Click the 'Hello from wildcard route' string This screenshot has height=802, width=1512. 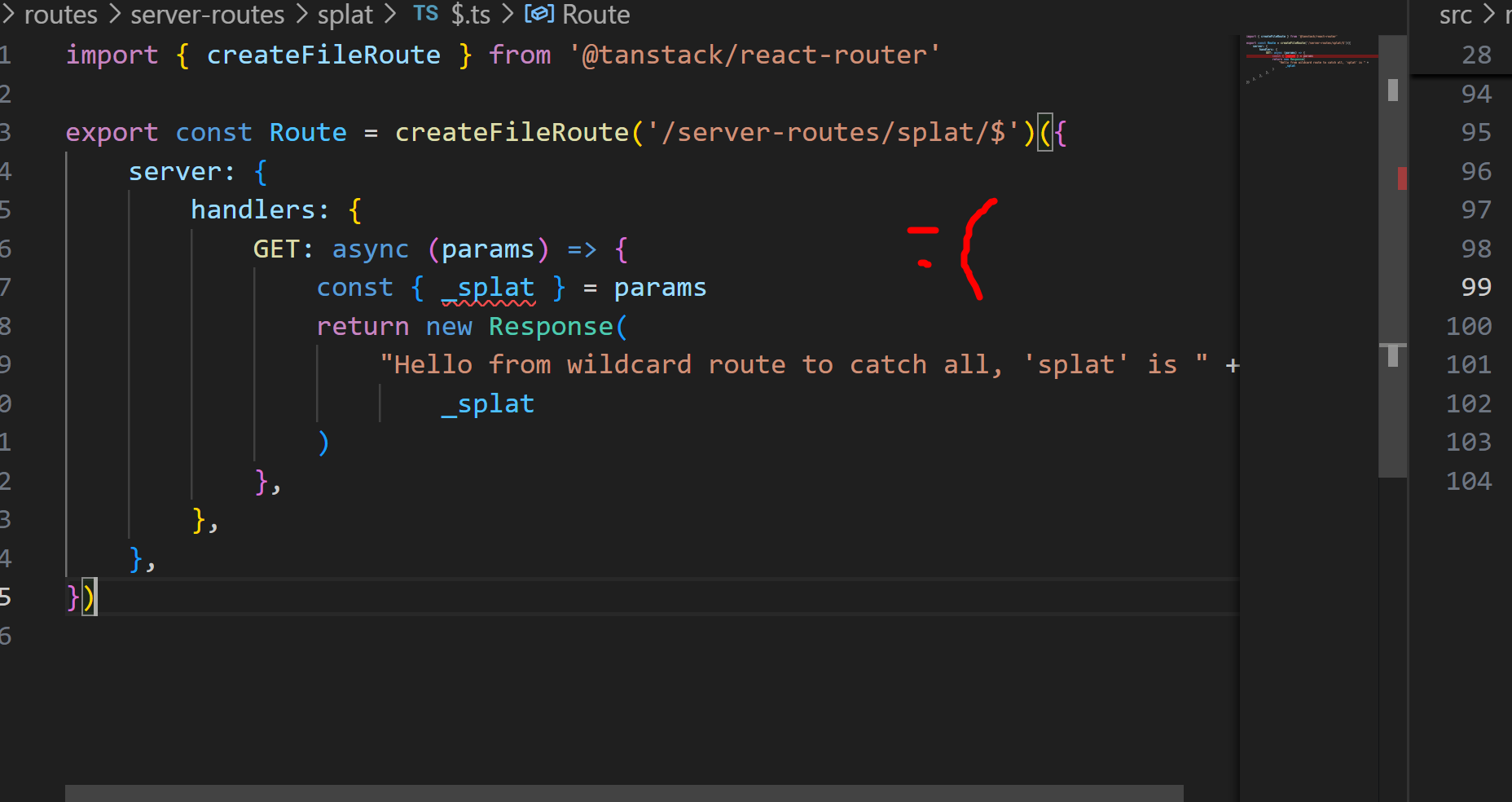pos(794,364)
